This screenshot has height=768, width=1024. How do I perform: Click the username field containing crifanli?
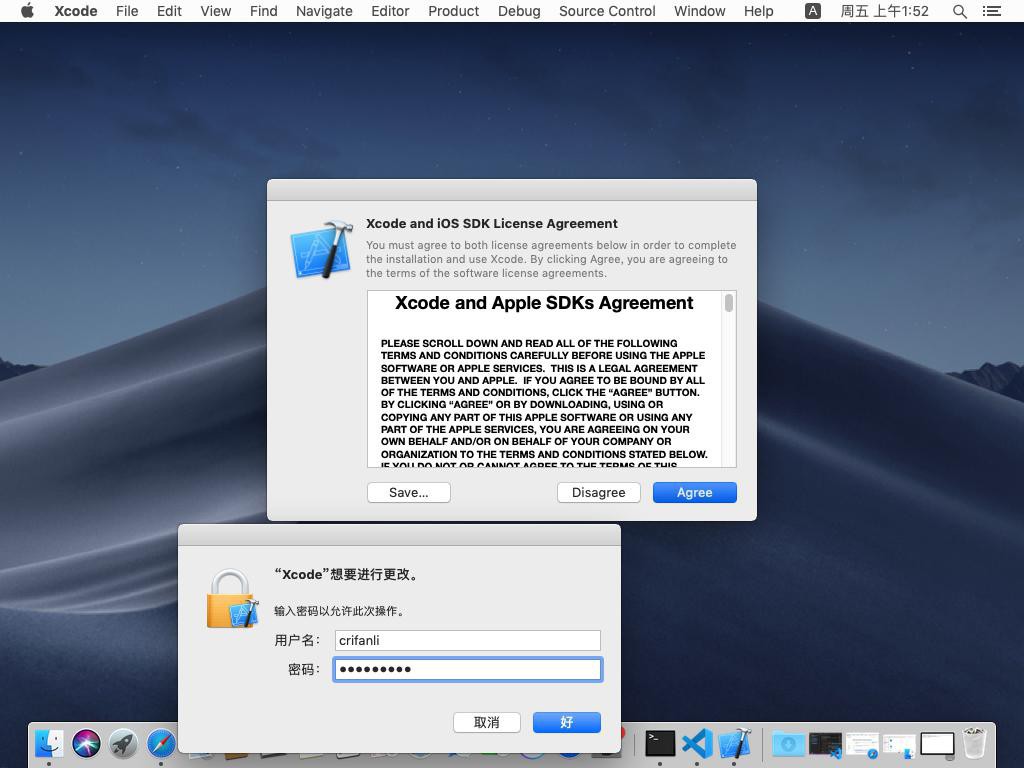point(468,640)
